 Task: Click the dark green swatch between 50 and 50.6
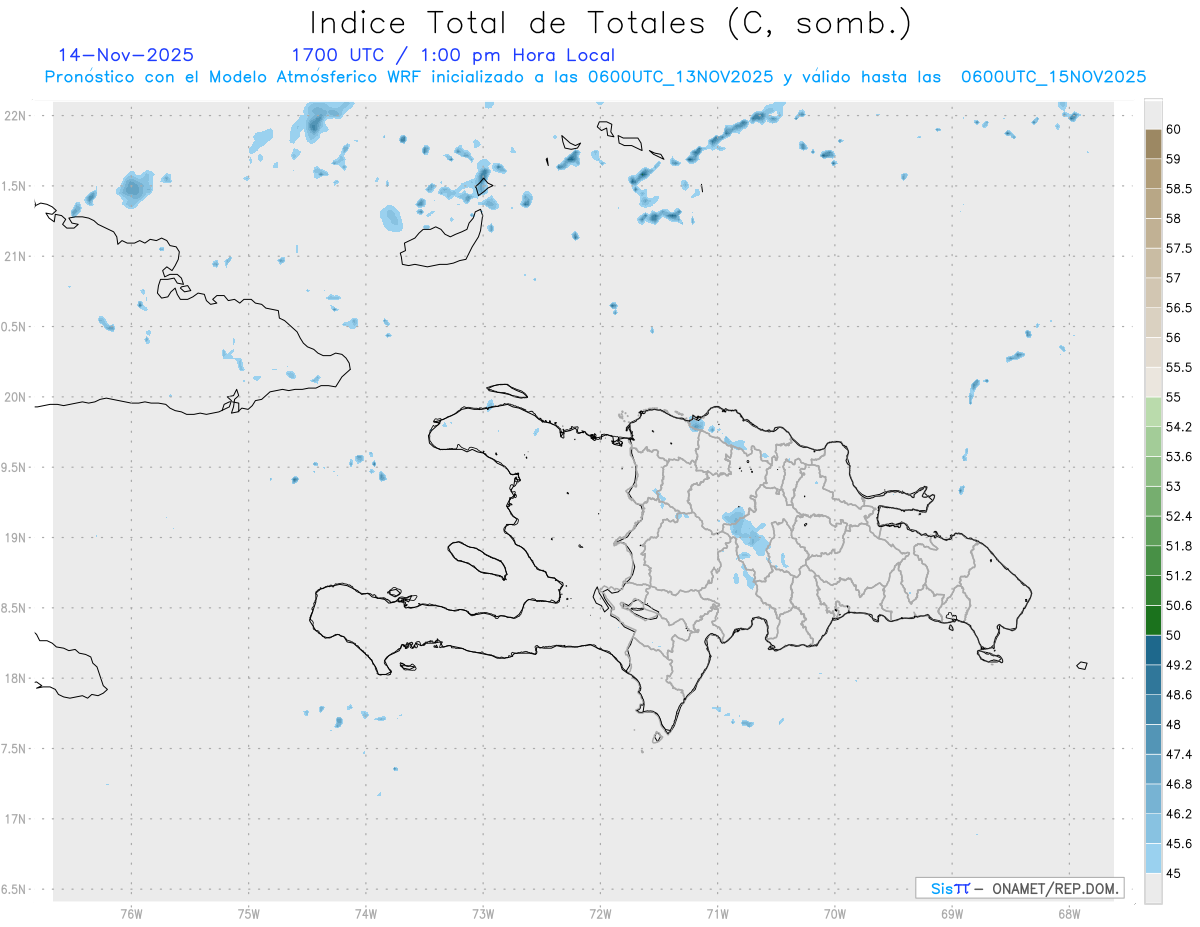1153,621
